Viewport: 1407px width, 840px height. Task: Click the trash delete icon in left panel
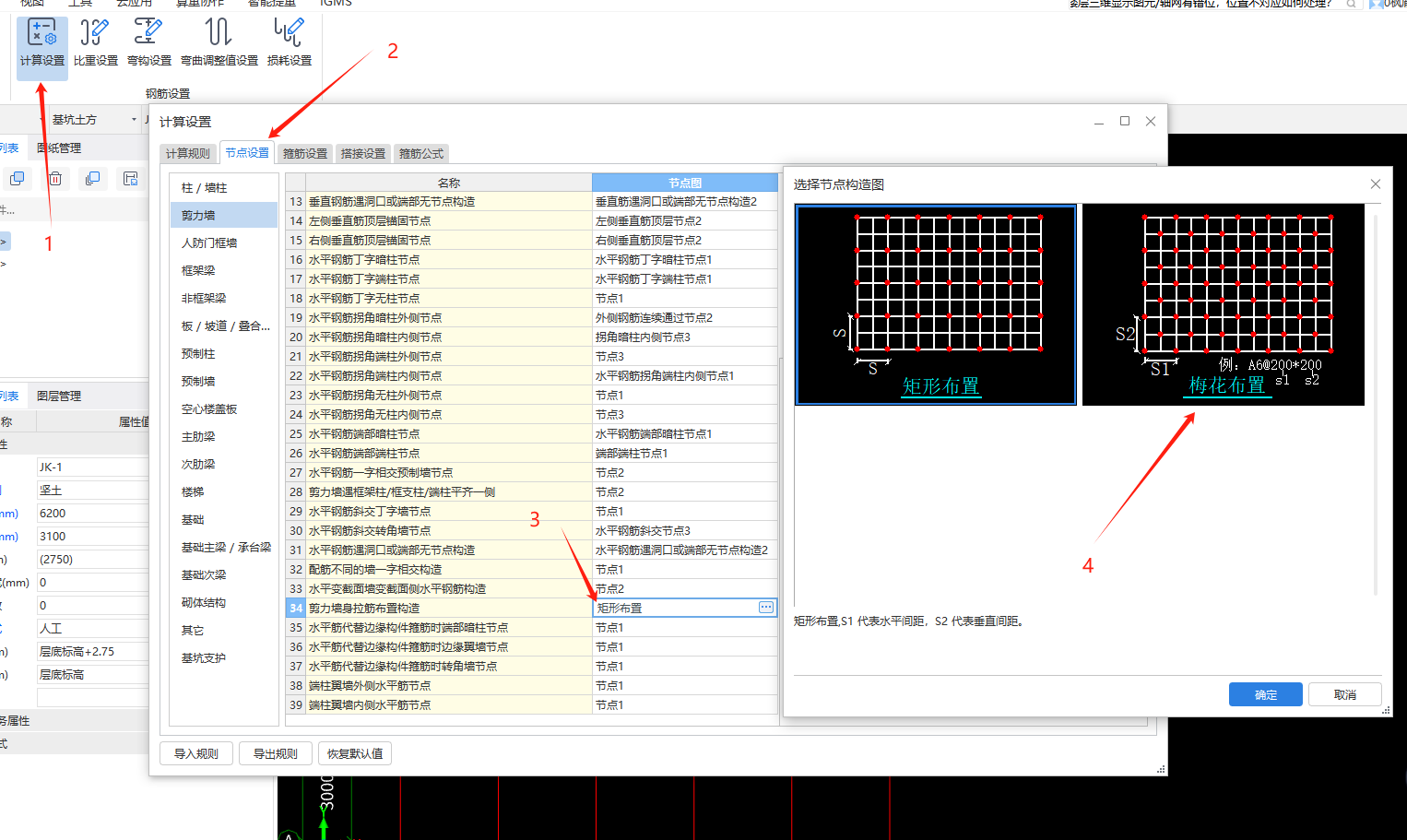(x=54, y=178)
